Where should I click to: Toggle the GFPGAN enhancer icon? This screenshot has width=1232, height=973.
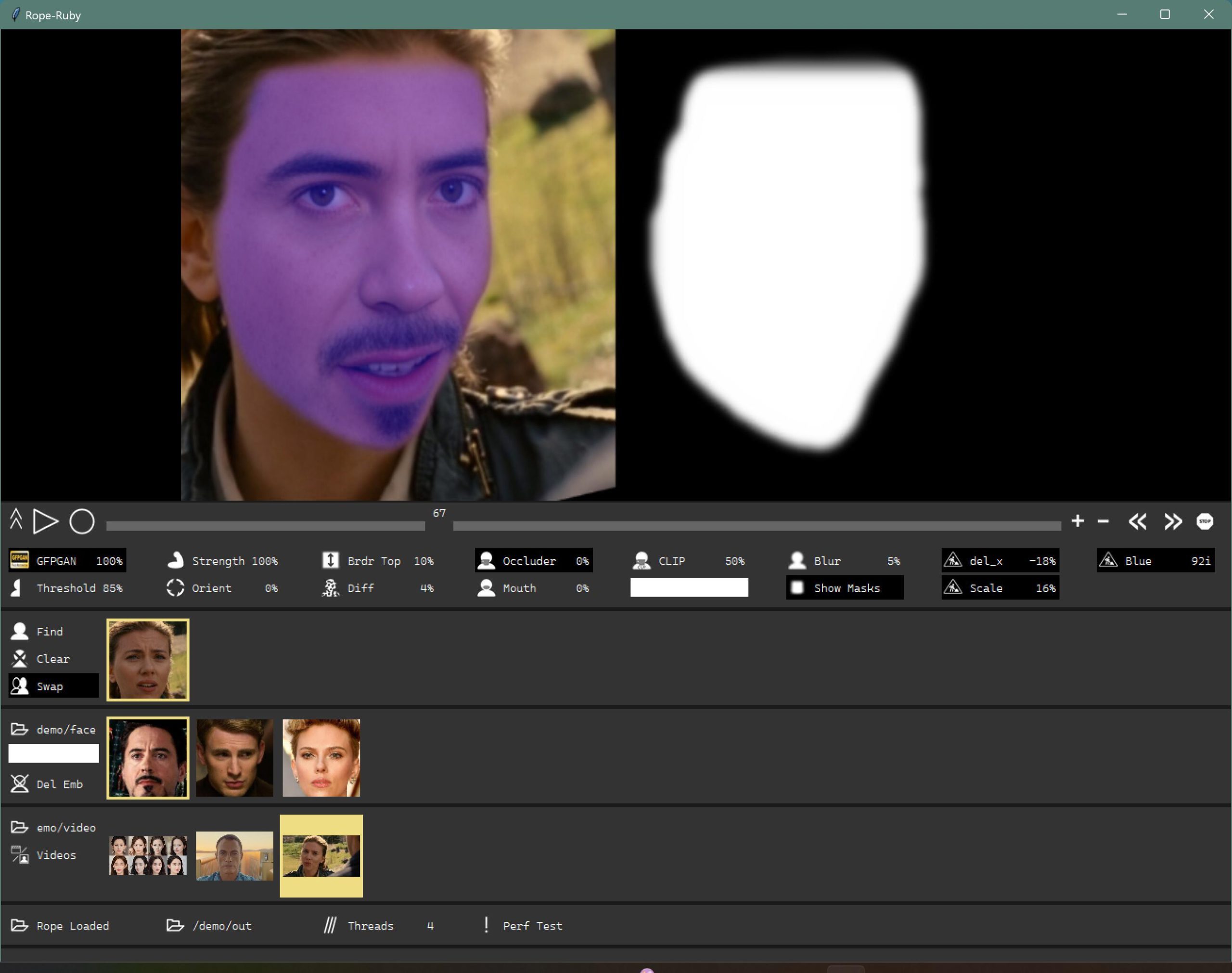click(19, 560)
